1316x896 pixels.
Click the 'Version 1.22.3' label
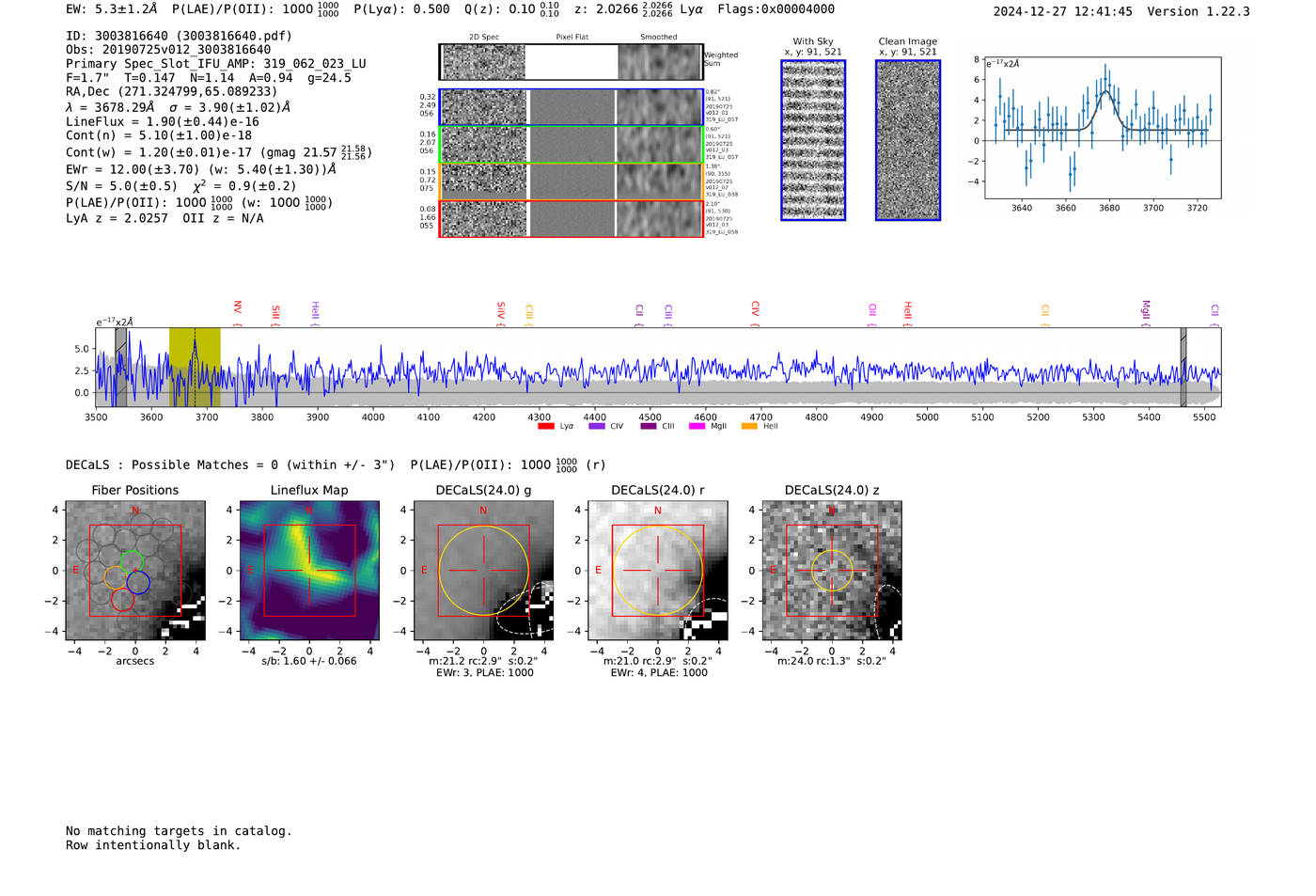pos(1198,12)
